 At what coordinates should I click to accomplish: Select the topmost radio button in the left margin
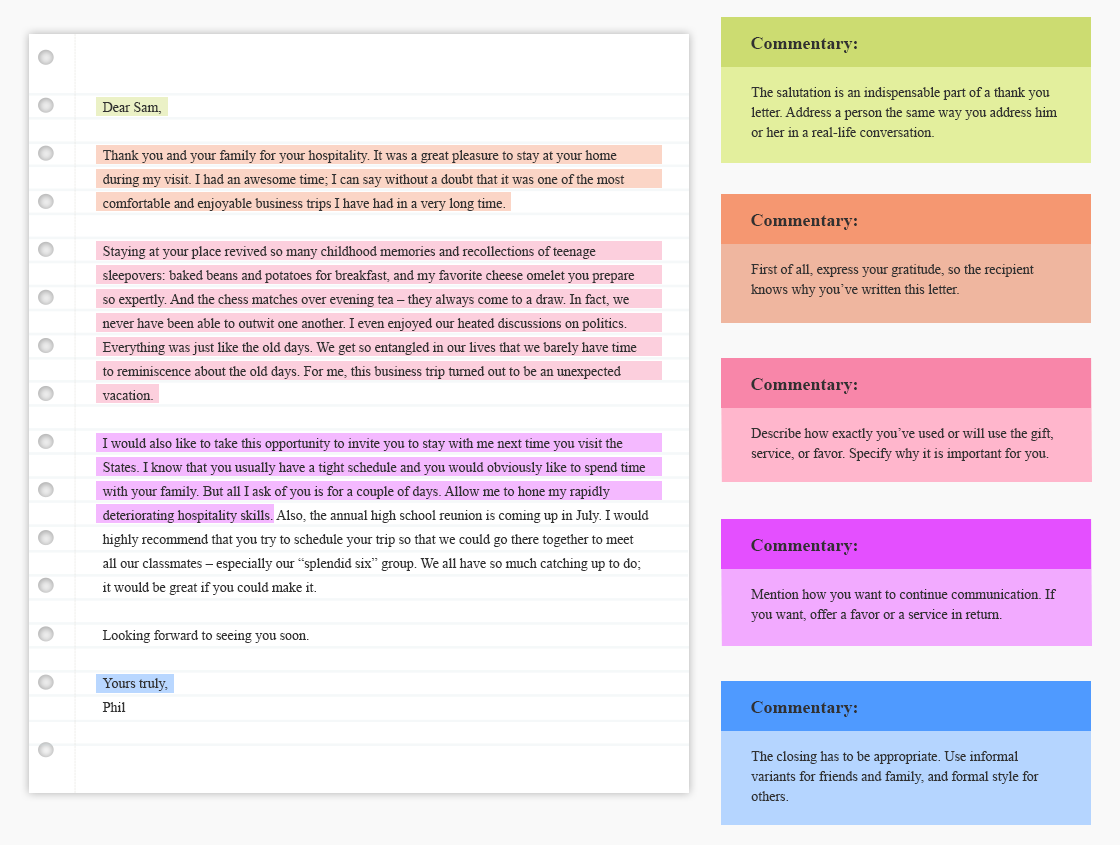44,57
